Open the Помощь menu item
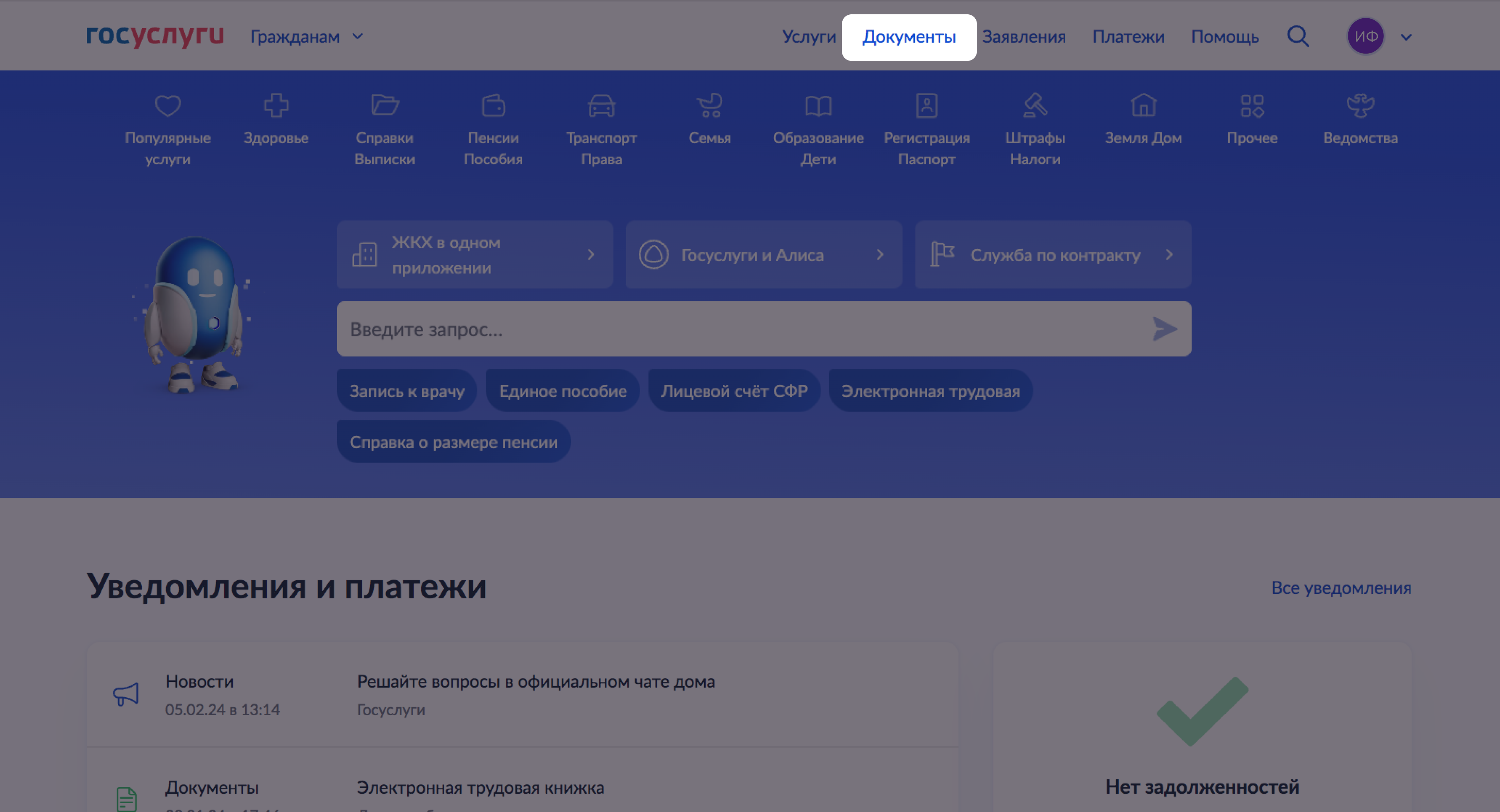 [1225, 37]
